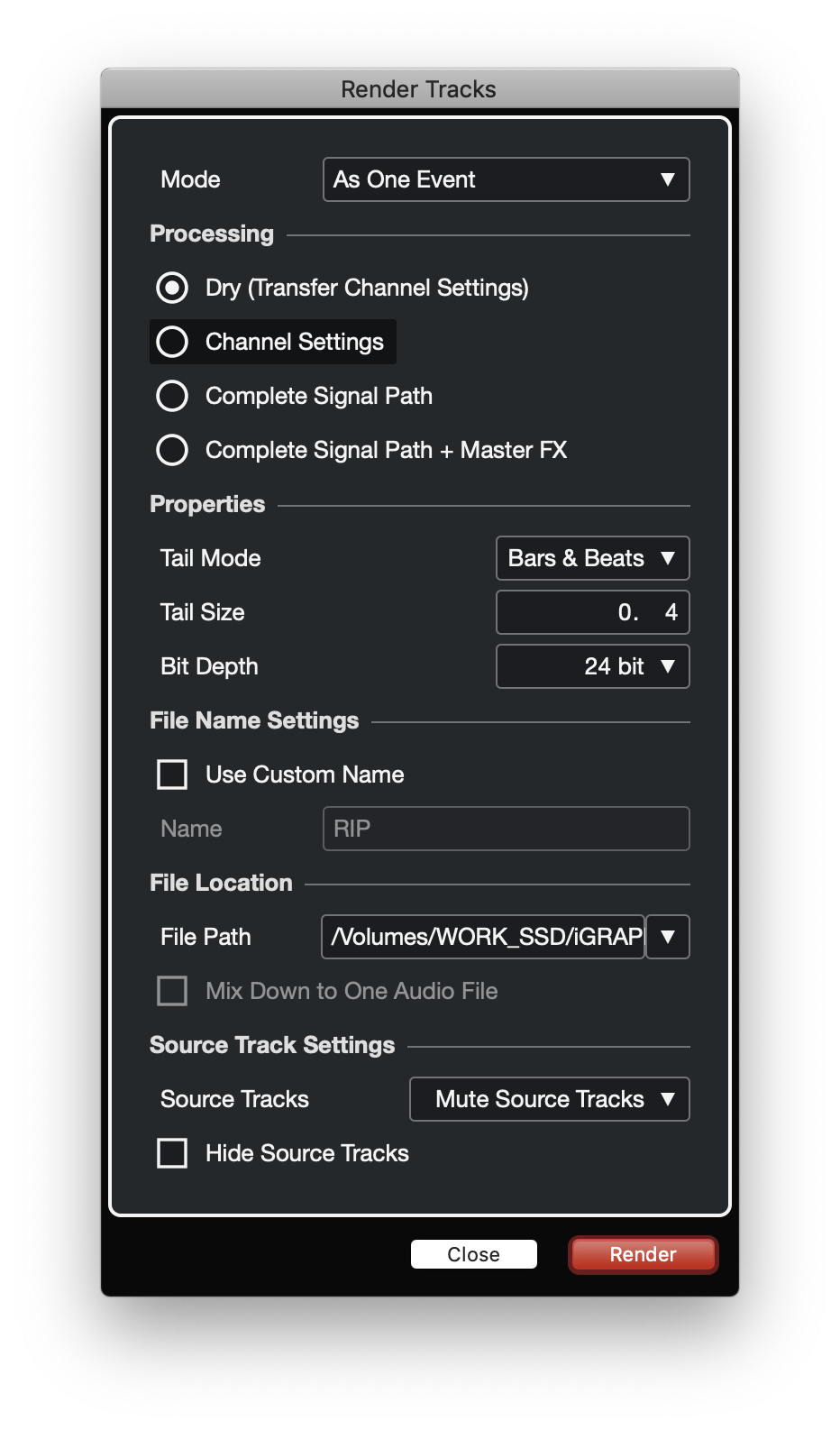Image resolution: width=840 pixels, height=1430 pixels.
Task: Click the Tail Size value field
Action: tap(592, 612)
